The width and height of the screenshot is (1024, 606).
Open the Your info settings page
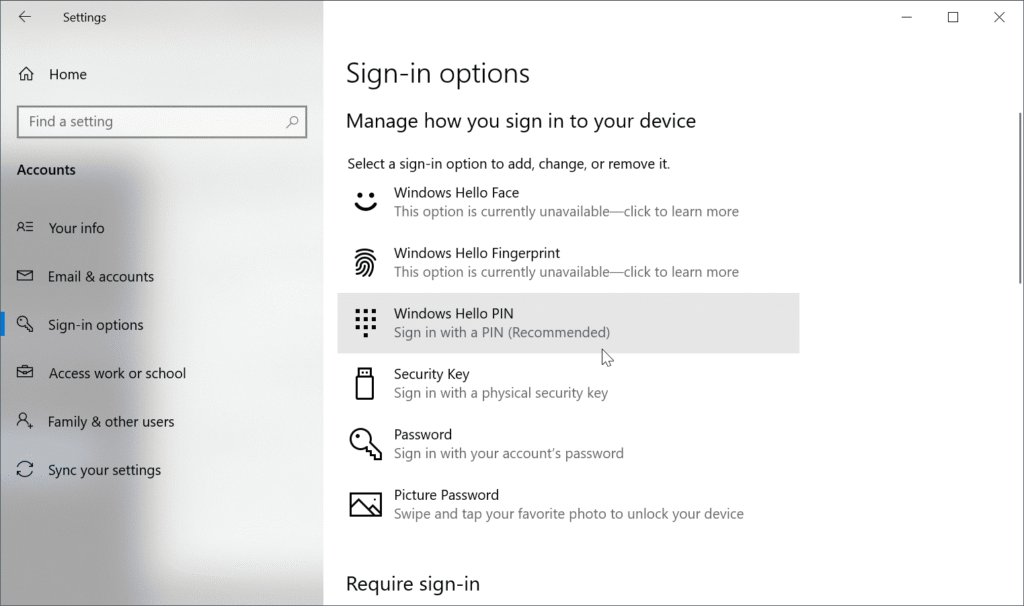pos(76,228)
